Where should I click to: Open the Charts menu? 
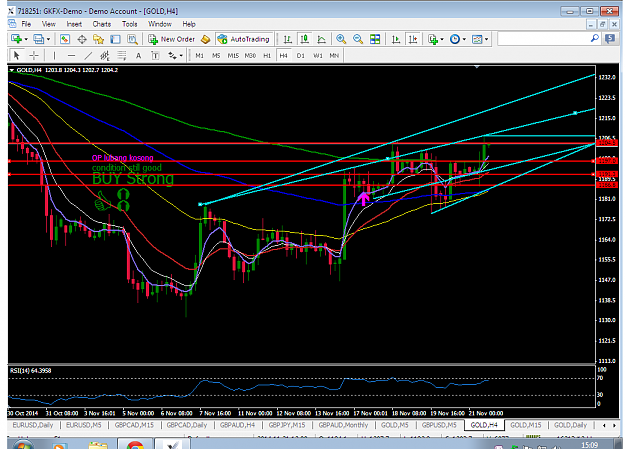(x=102, y=24)
